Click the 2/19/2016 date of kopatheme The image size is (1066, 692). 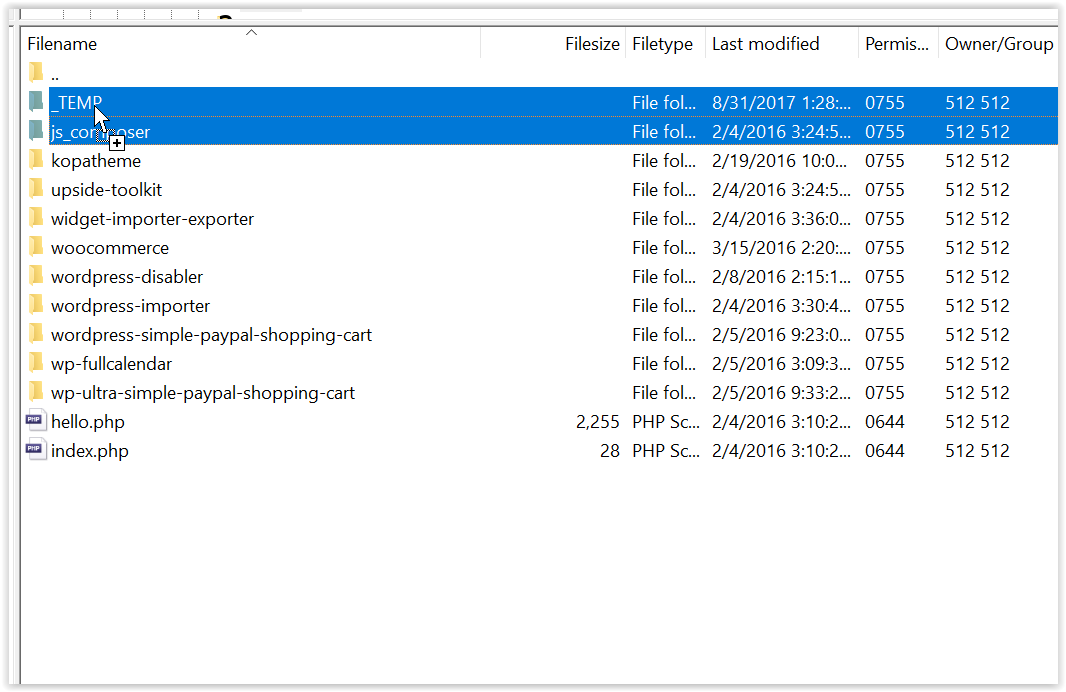click(x=779, y=161)
